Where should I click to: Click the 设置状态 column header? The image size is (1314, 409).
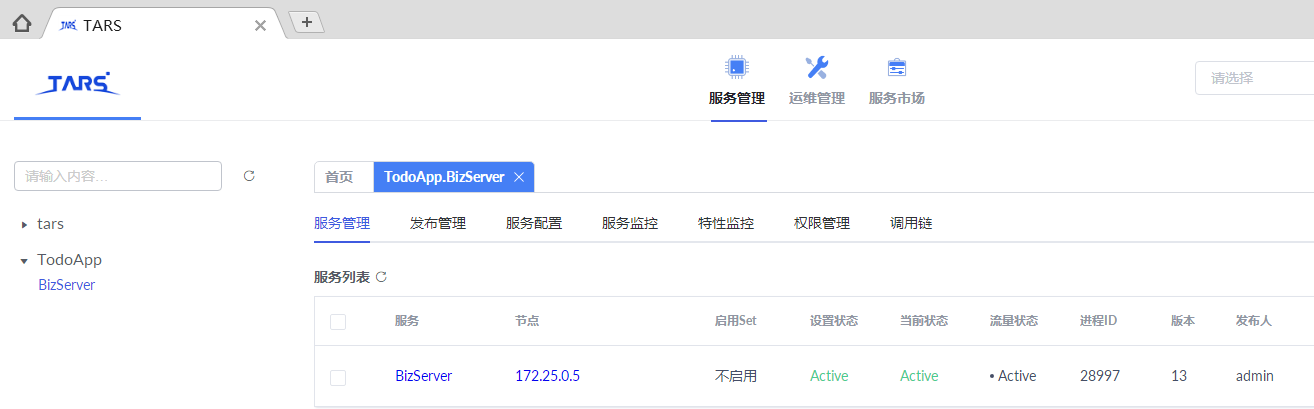point(834,321)
